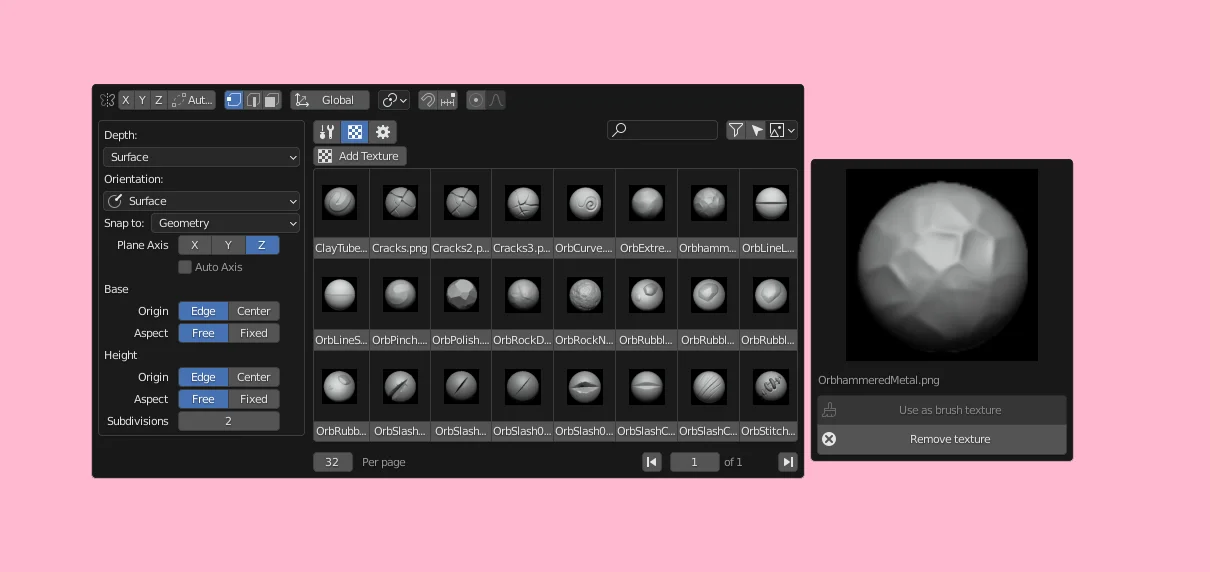Image resolution: width=1210 pixels, height=572 pixels.
Task: Set Plane Axis to Z
Action: click(262, 245)
